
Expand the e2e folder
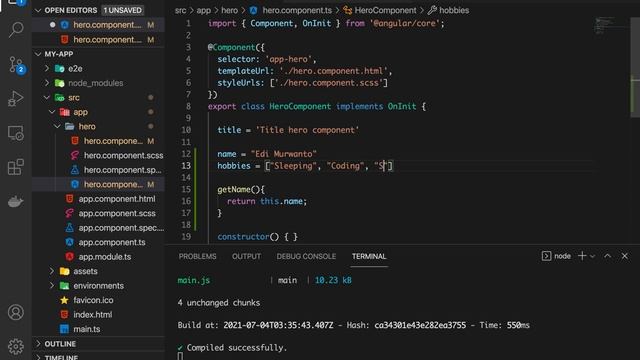47,69
